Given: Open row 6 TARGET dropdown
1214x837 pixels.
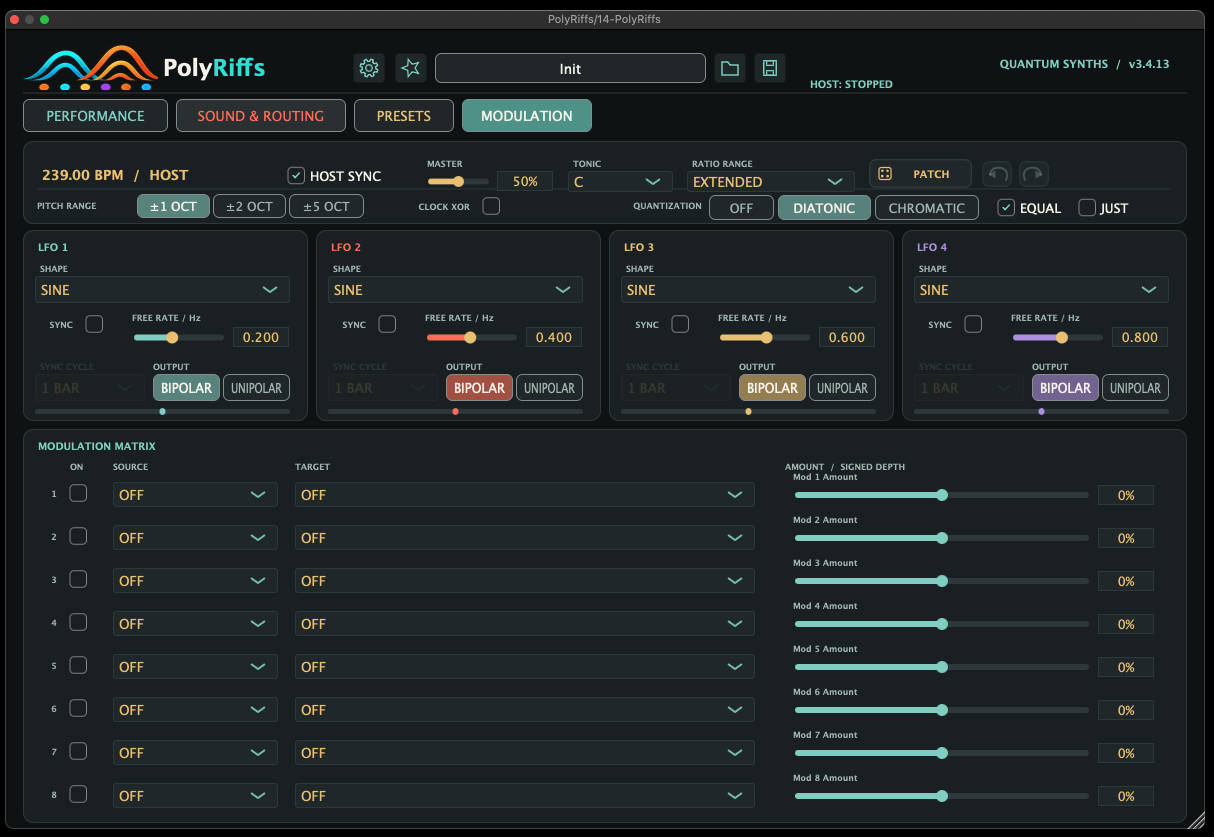Looking at the screenshot, I should (x=525, y=710).
